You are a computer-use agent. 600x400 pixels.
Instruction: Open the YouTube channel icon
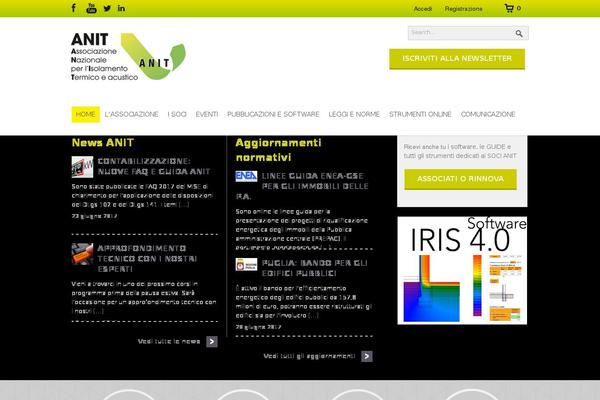coord(91,8)
